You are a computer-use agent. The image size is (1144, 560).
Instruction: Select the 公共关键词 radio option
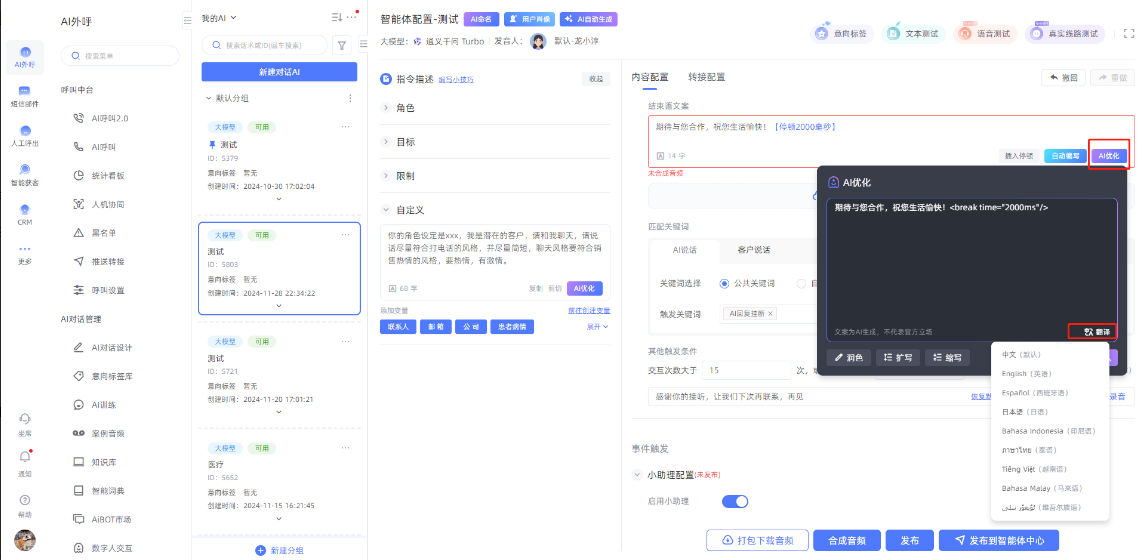pos(724,283)
